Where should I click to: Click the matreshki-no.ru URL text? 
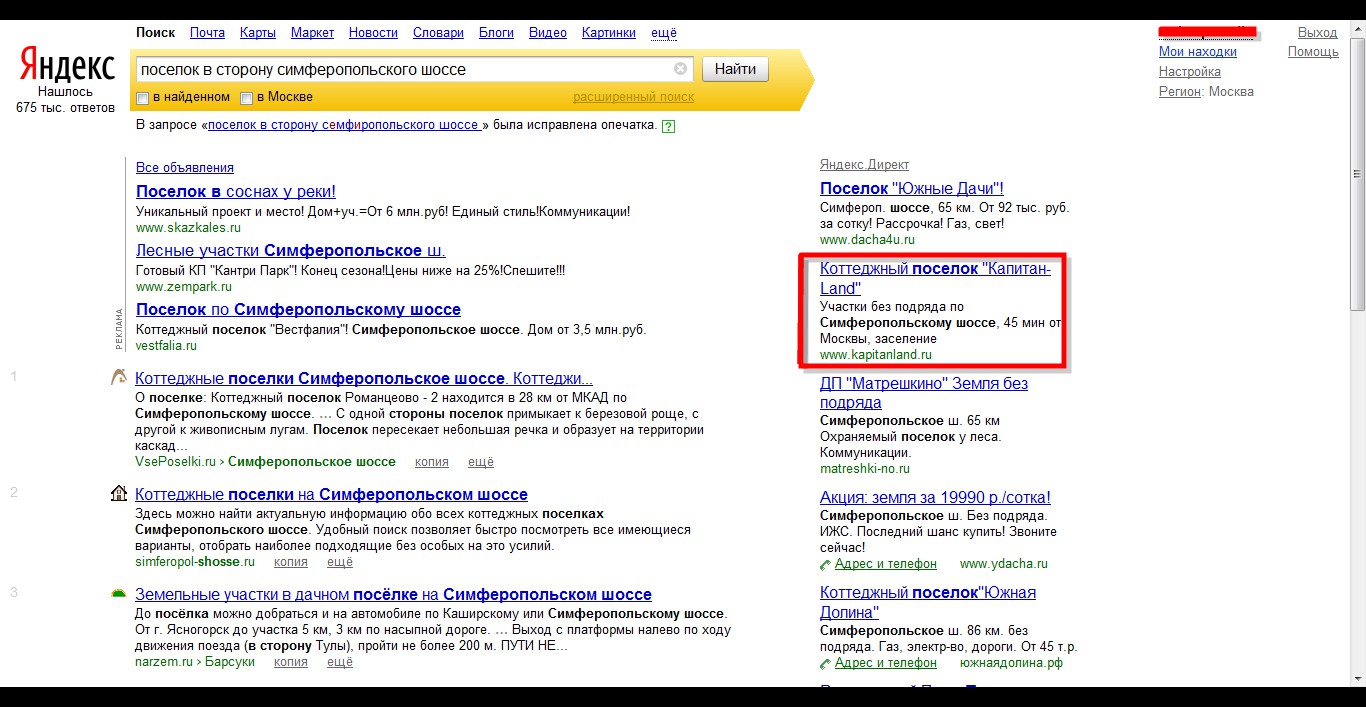tap(865, 469)
